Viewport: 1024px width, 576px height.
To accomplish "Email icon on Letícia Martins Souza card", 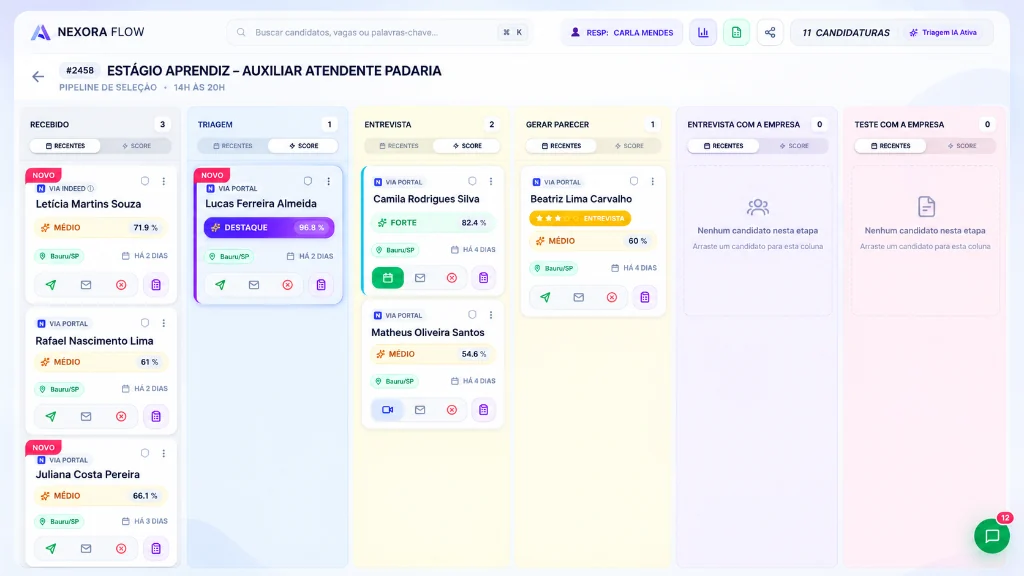I will [x=86, y=285].
